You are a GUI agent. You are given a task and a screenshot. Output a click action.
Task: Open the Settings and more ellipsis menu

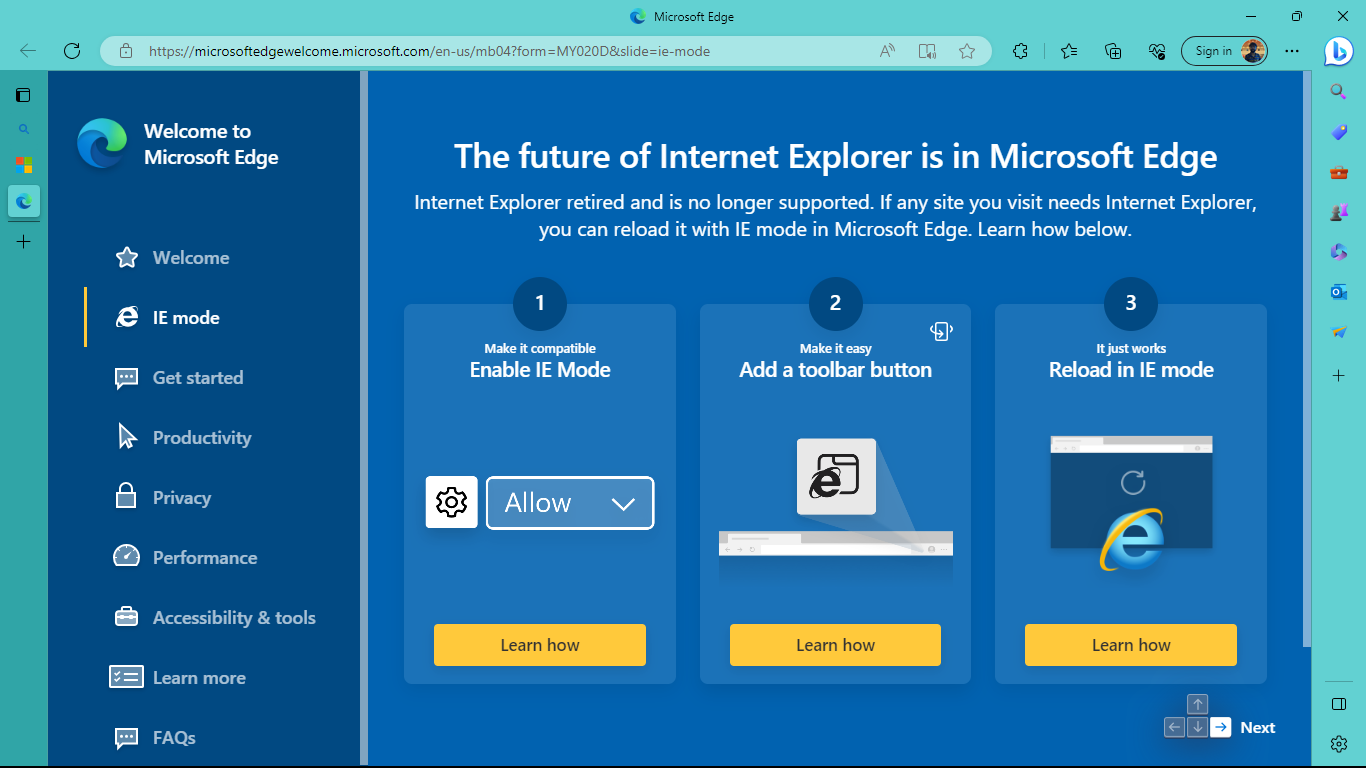pos(1292,51)
